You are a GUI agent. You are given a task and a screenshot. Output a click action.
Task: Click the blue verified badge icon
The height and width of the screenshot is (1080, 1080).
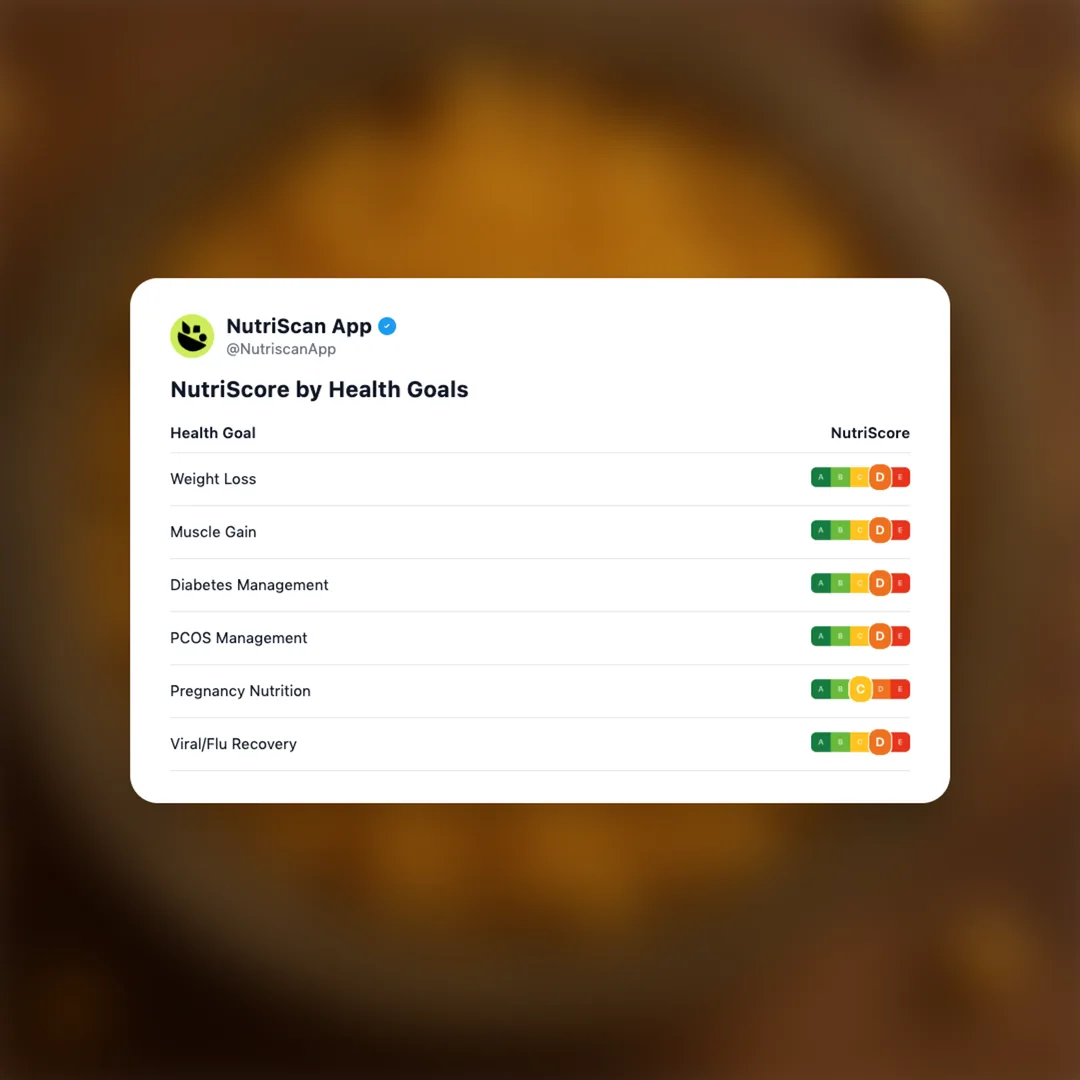(x=387, y=326)
